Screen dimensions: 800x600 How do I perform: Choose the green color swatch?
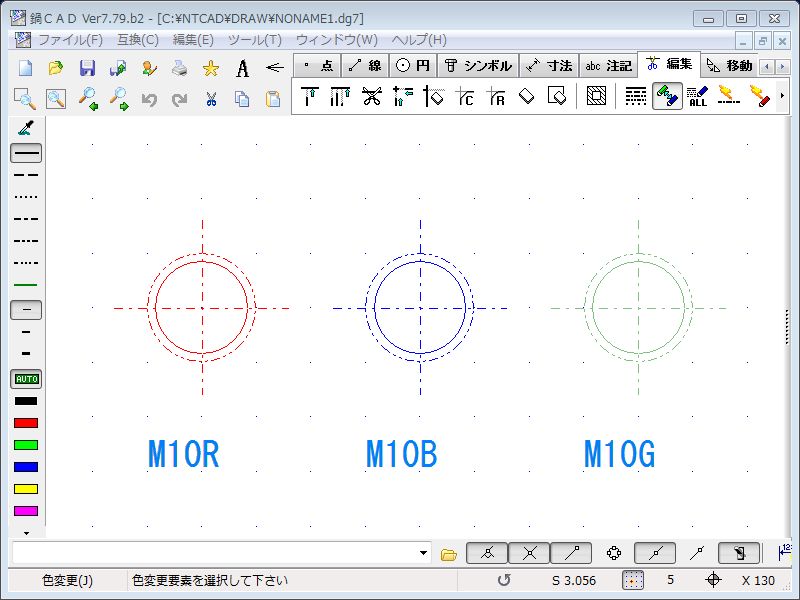point(26,445)
